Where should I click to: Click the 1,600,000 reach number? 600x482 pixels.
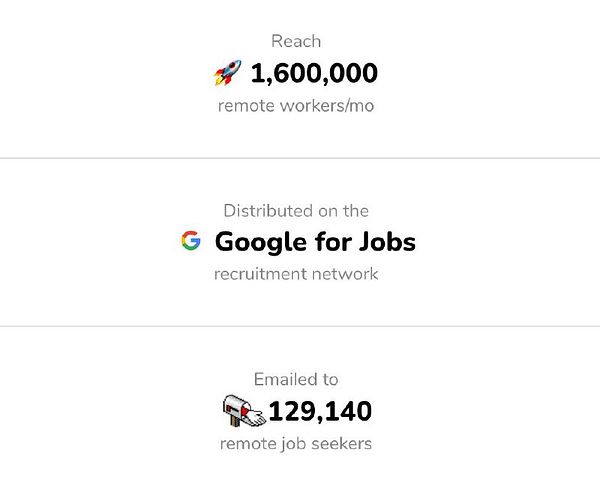pos(313,74)
